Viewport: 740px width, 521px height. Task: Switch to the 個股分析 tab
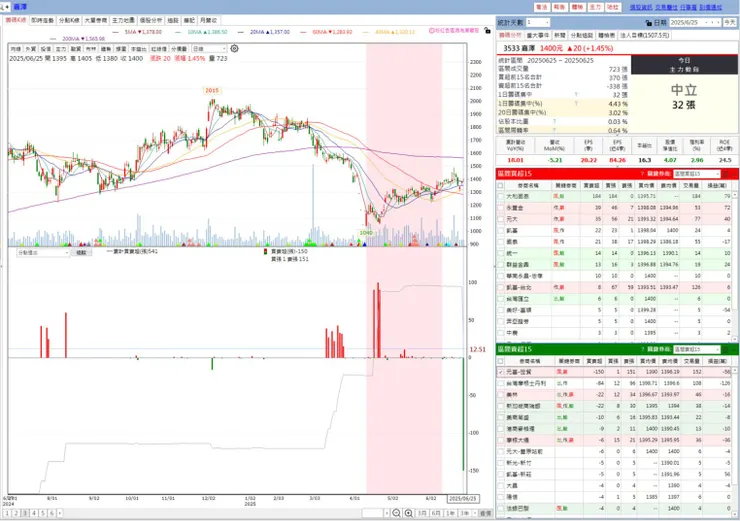click(x=151, y=20)
